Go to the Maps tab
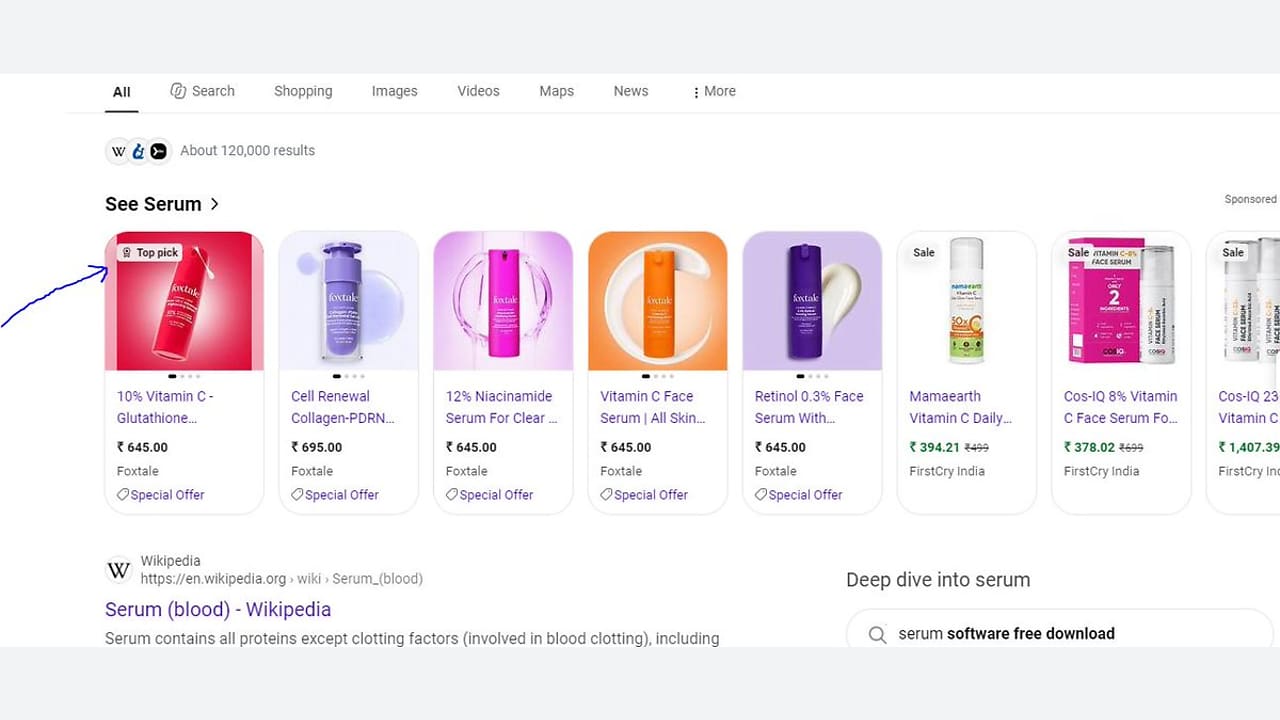This screenshot has width=1280, height=720. tap(556, 91)
